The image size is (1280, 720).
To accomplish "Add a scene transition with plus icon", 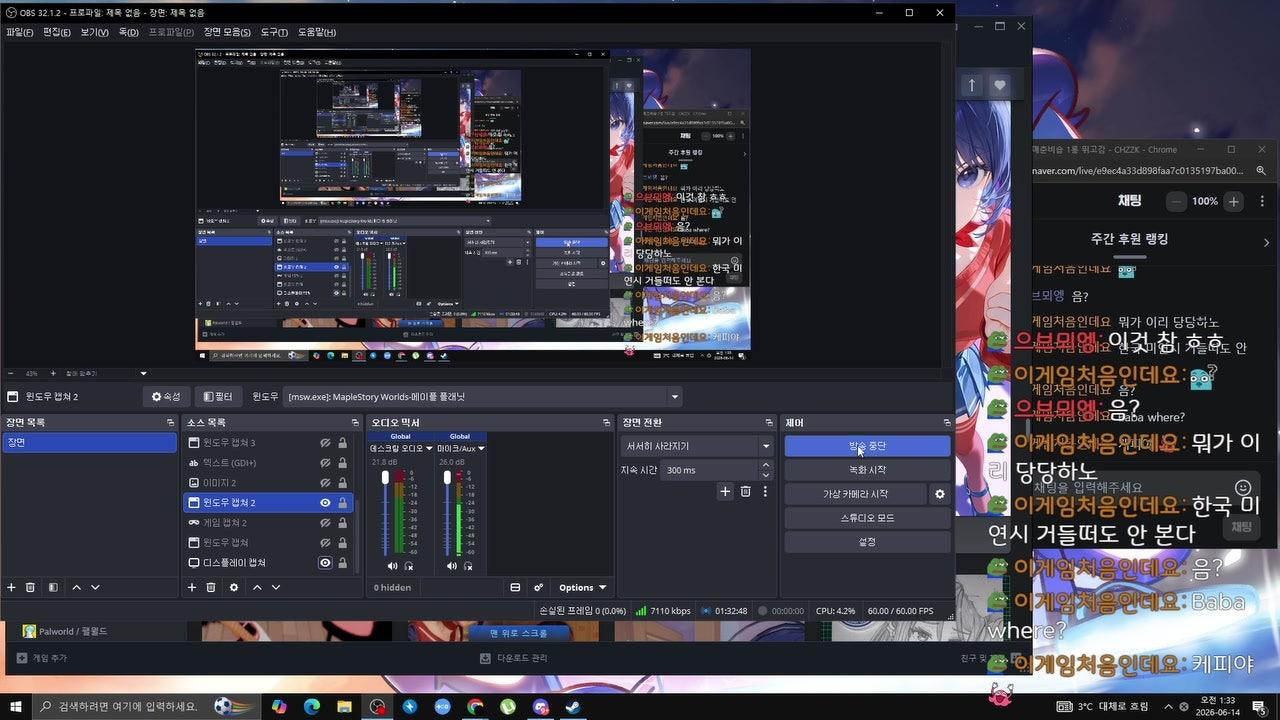I will [x=725, y=491].
